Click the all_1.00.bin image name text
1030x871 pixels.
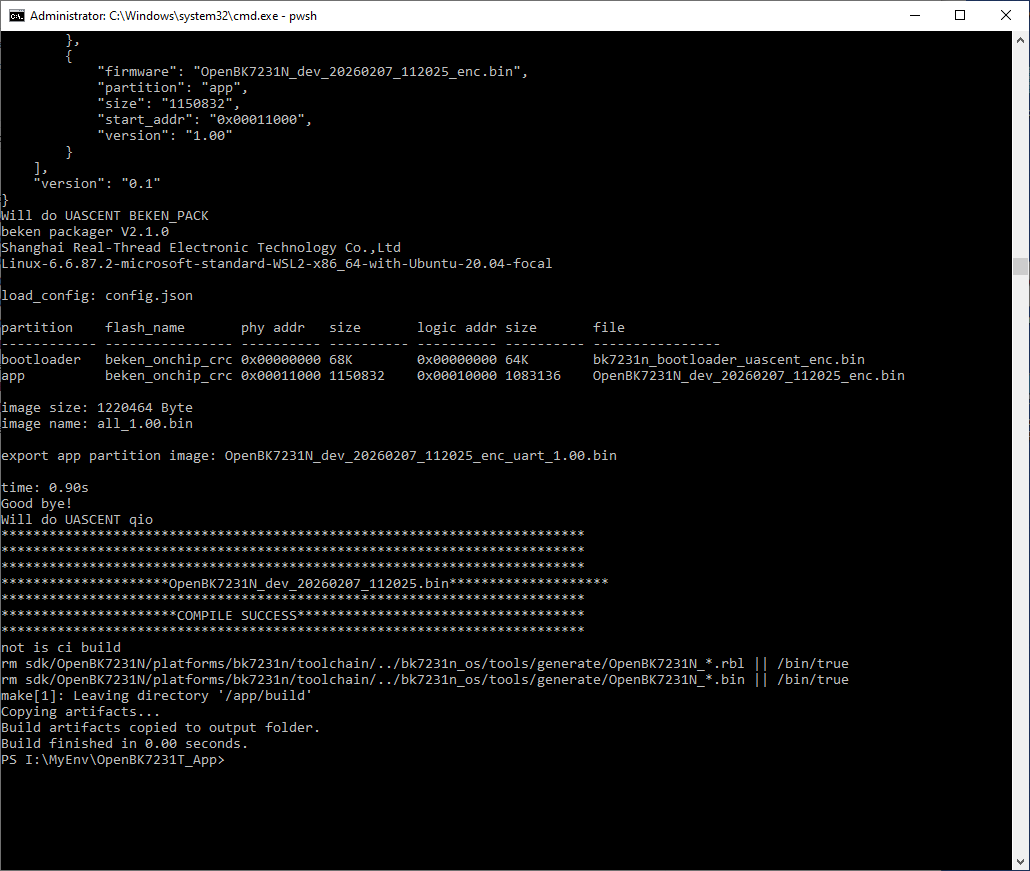click(x=145, y=424)
